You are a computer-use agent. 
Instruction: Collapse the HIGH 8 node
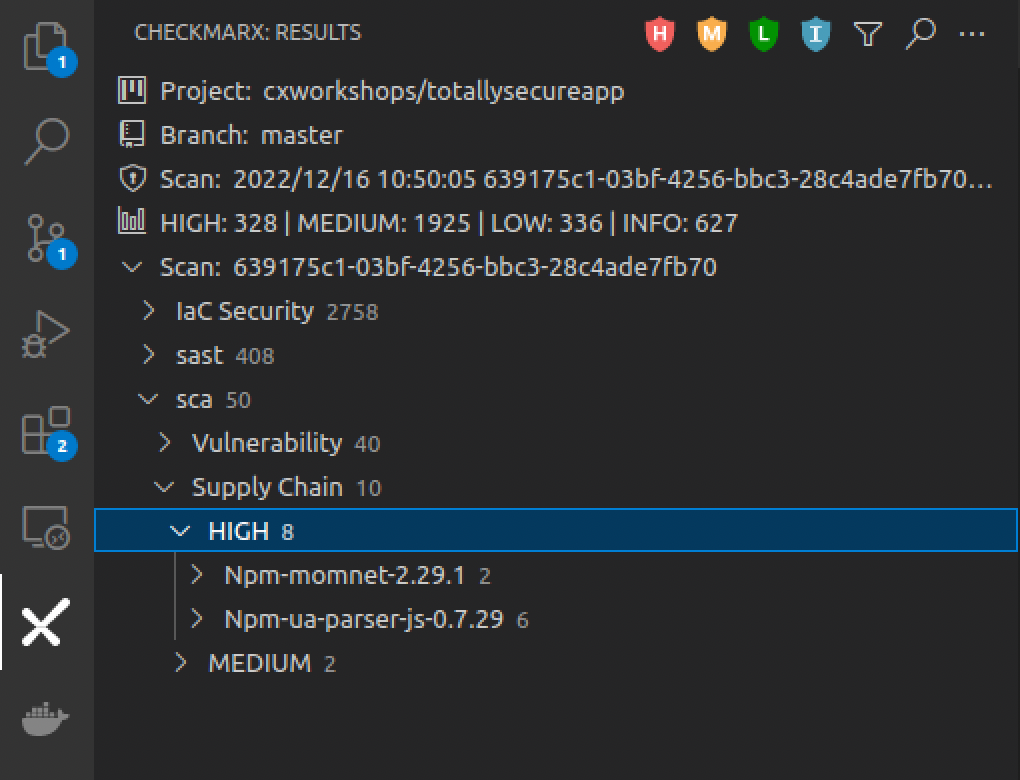(180, 531)
